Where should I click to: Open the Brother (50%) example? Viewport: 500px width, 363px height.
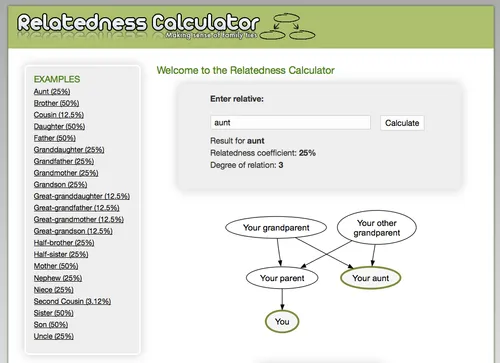click(x=56, y=103)
